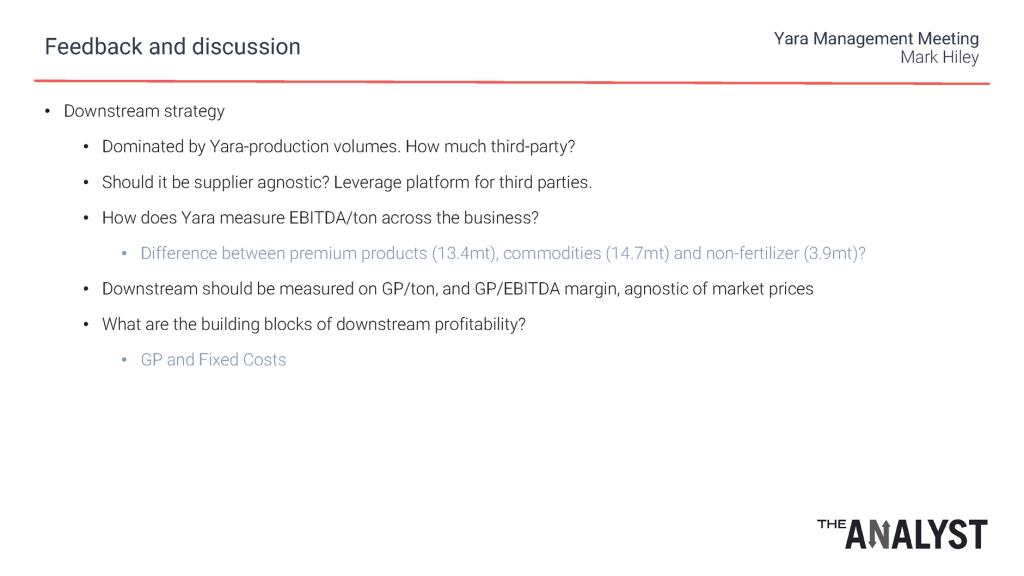Click 'Downstream should be measured on GP/ton' line
Image resolution: width=1024 pixels, height=576 pixels.
tap(457, 289)
